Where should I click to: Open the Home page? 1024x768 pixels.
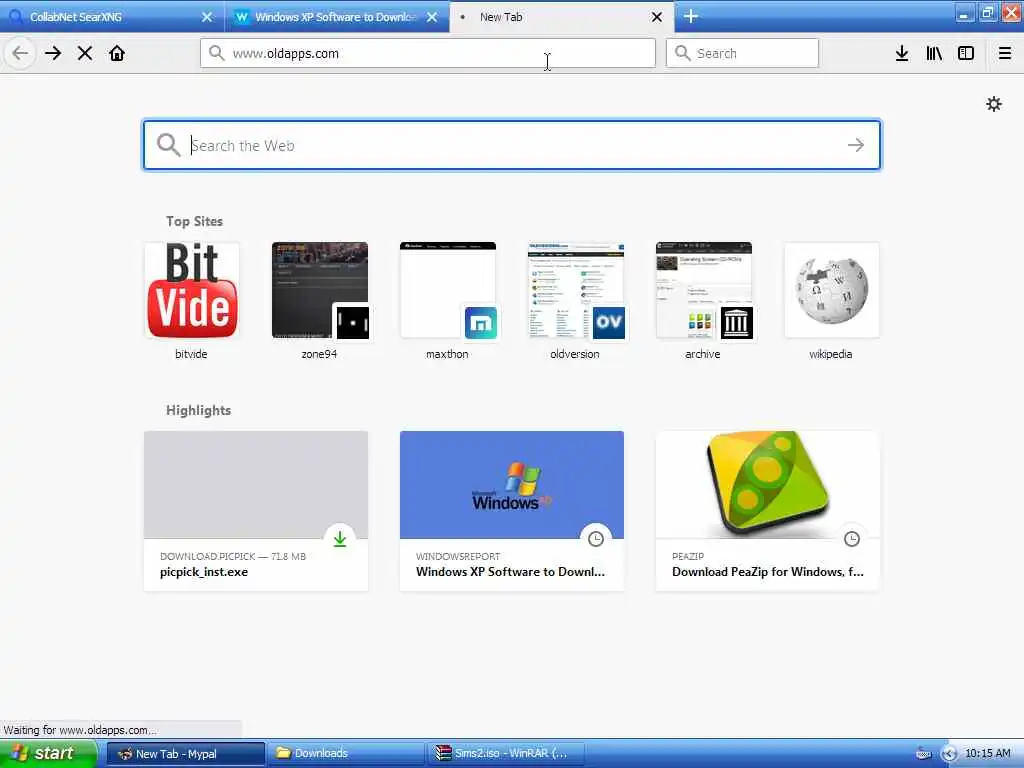(117, 53)
